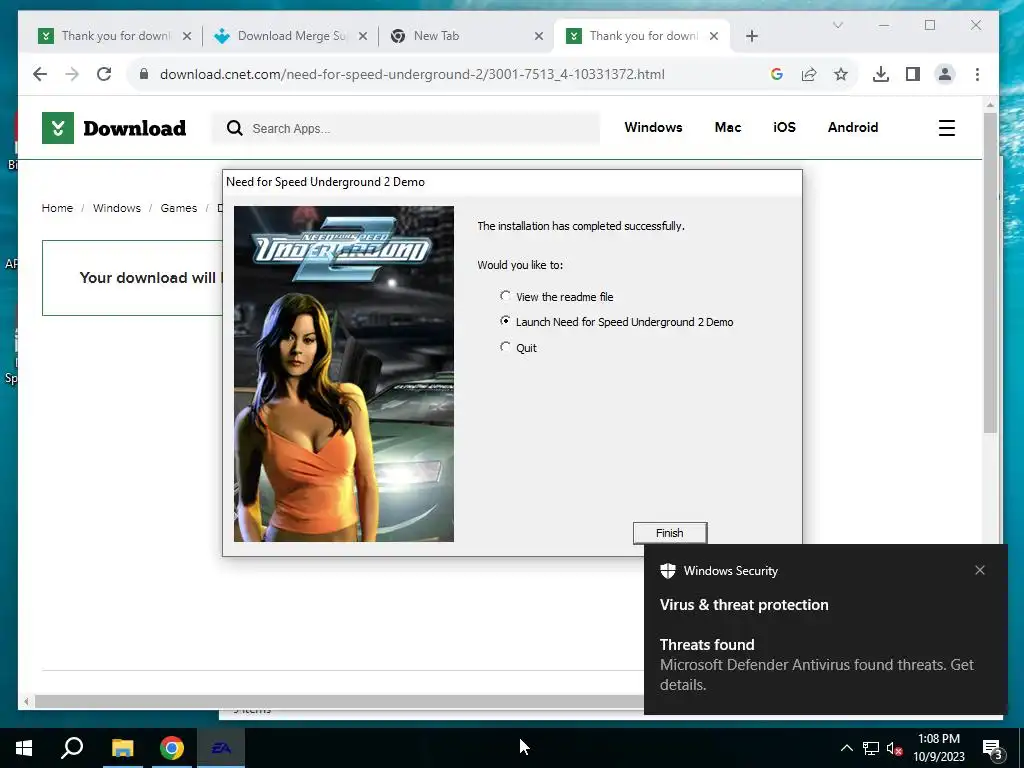Open the tab search dropdown chevron

(x=838, y=25)
